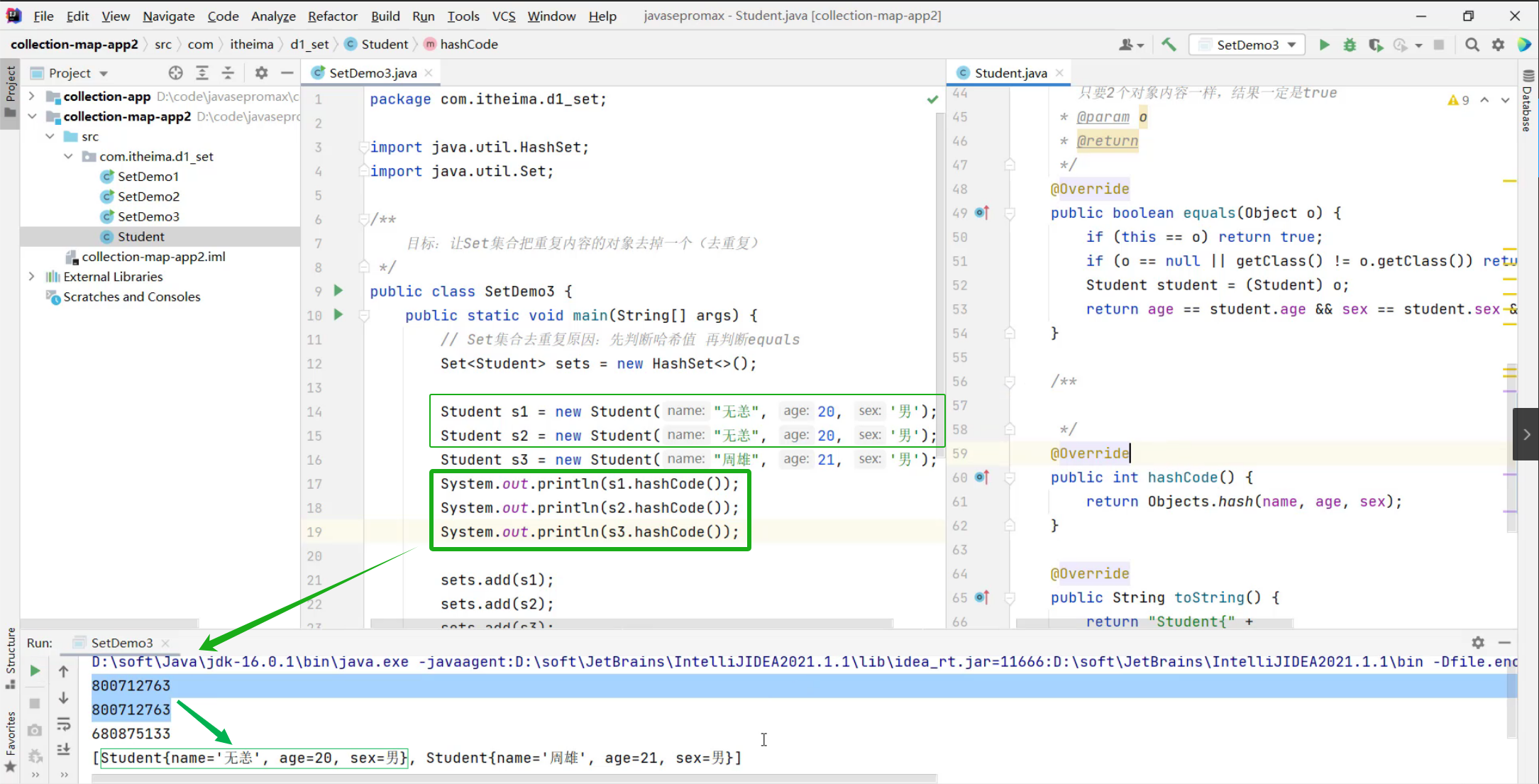
Task: Toggle scroll to end in Run console
Action: point(63,749)
